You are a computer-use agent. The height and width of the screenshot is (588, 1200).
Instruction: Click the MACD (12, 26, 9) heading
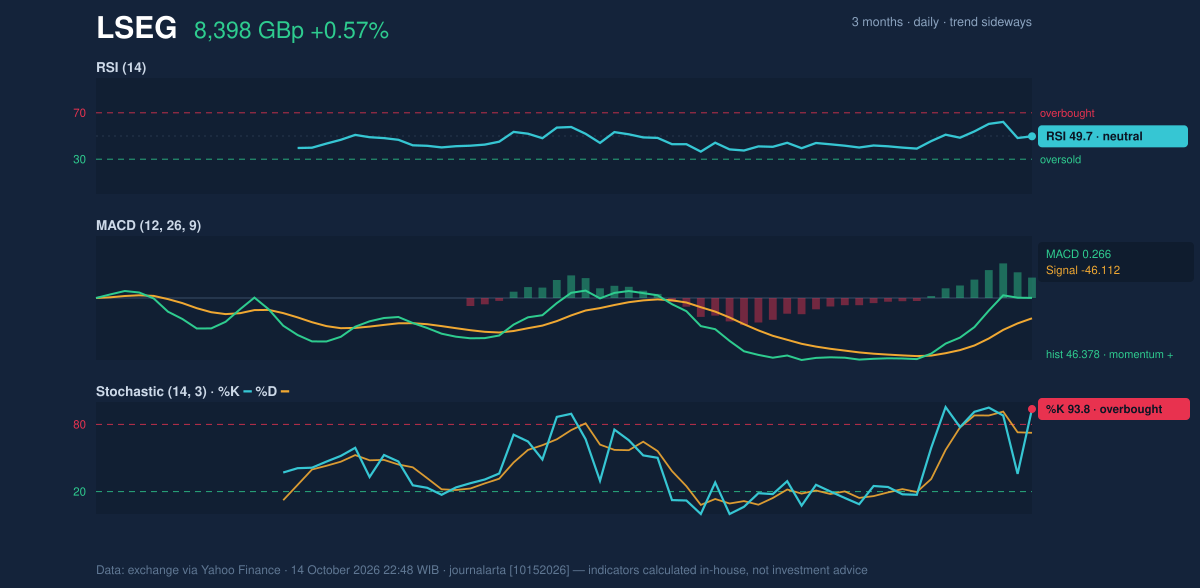(x=148, y=226)
